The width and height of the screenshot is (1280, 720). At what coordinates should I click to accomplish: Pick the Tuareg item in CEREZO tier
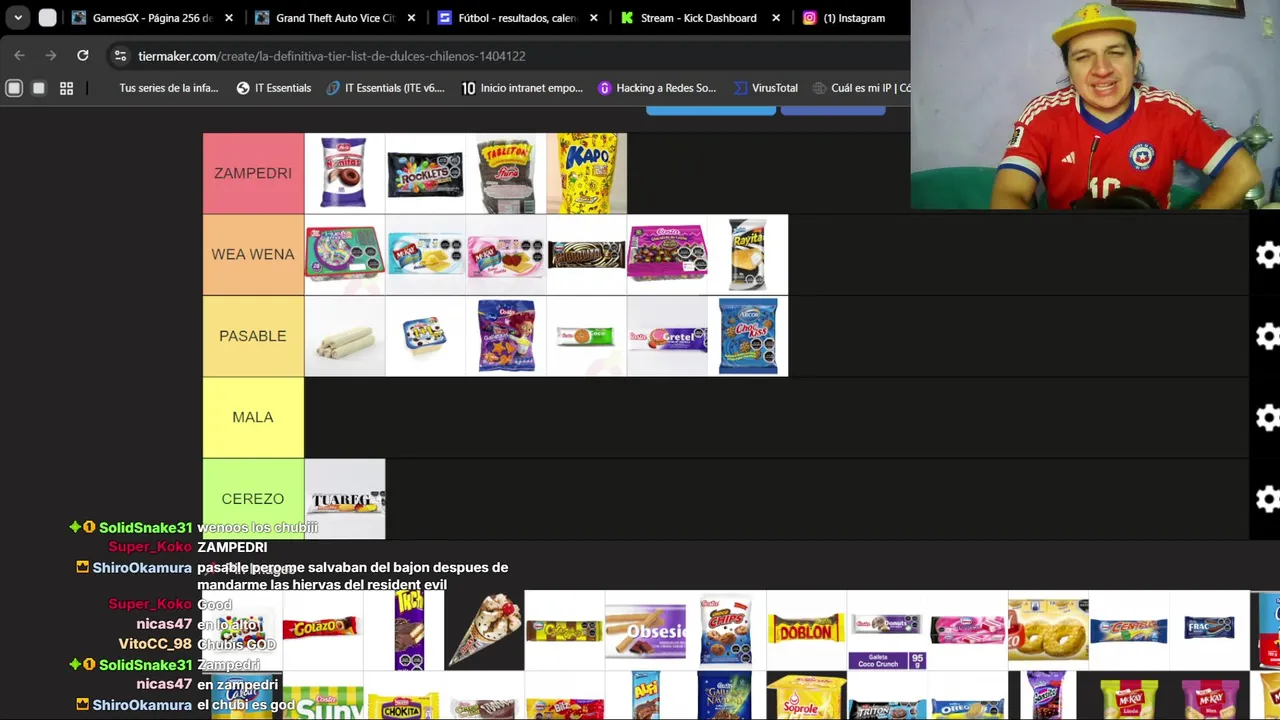(x=345, y=499)
